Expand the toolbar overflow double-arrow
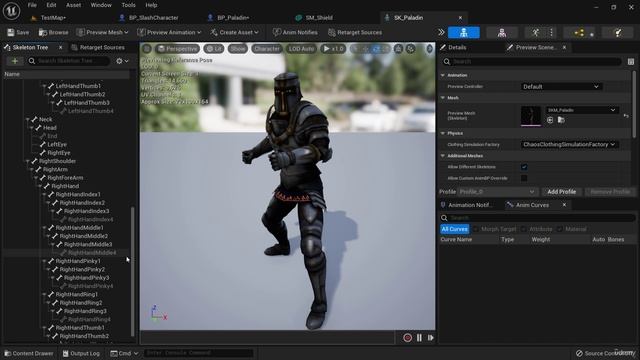 click(x=441, y=32)
